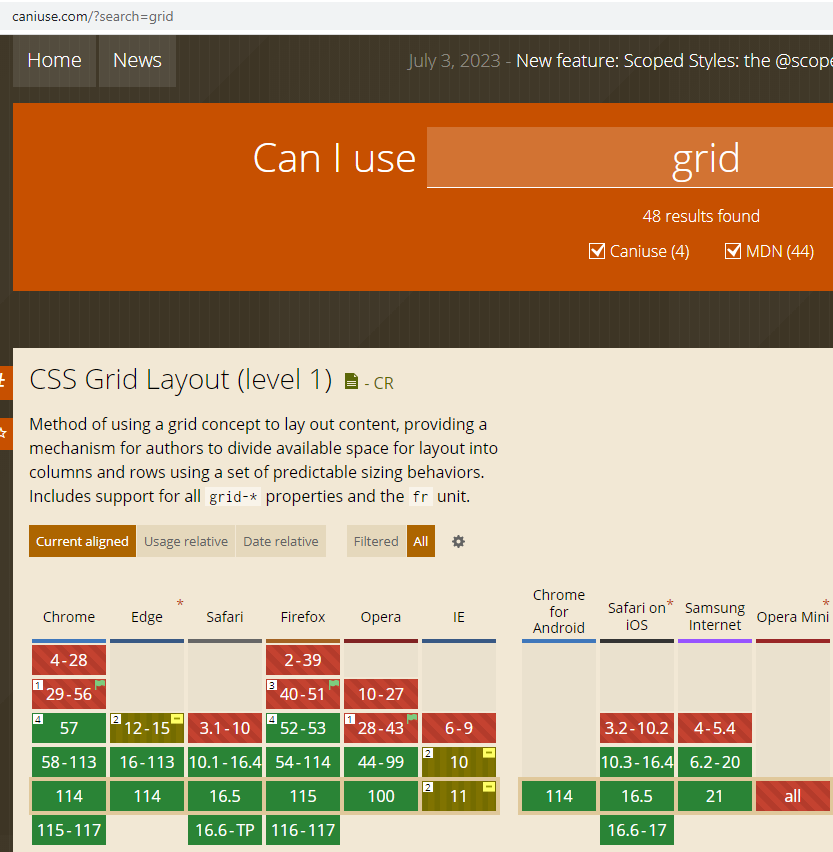This screenshot has width=833, height=852.
Task: Click the search field containing grid
Action: 630,158
